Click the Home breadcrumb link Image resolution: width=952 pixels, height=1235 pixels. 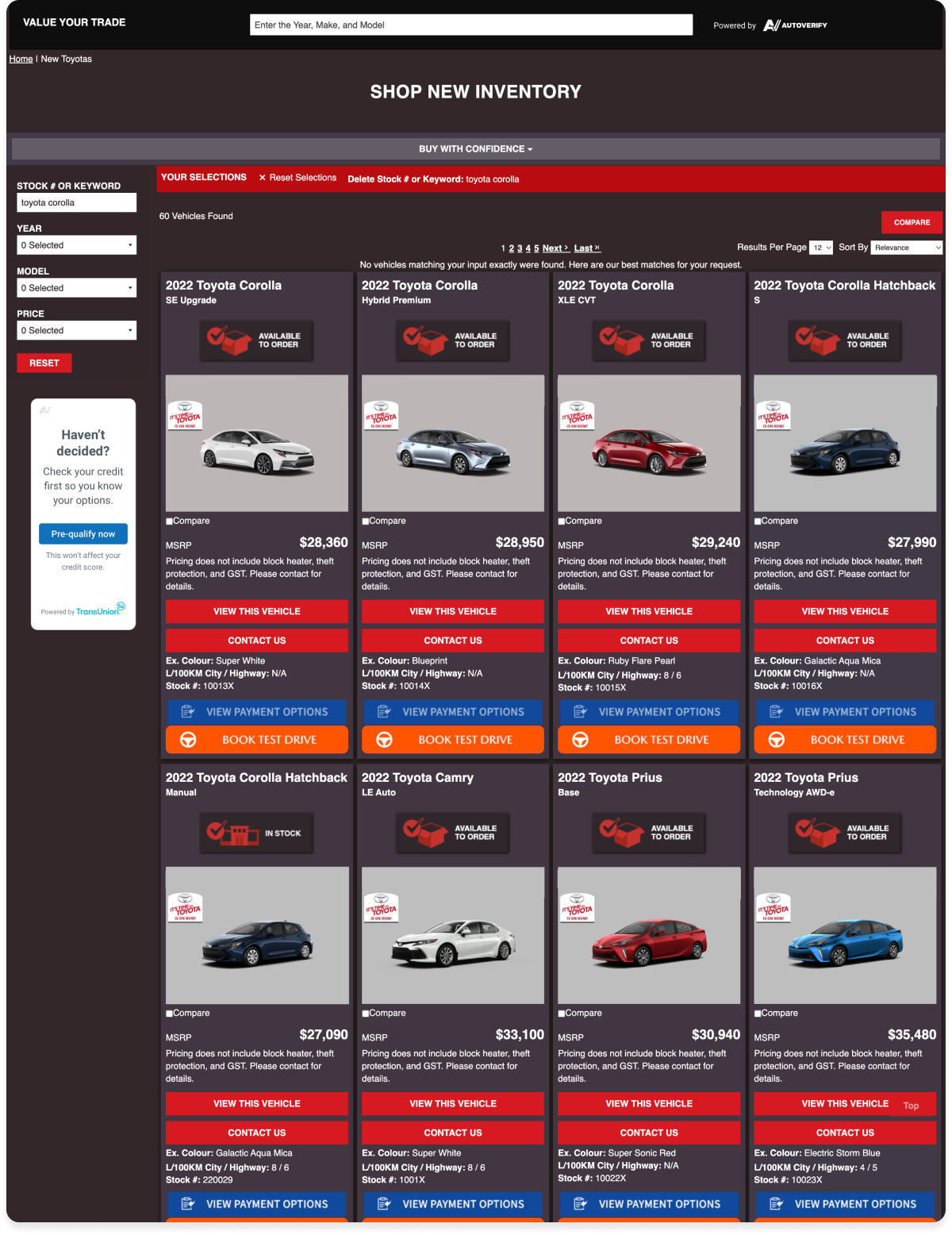pos(21,59)
